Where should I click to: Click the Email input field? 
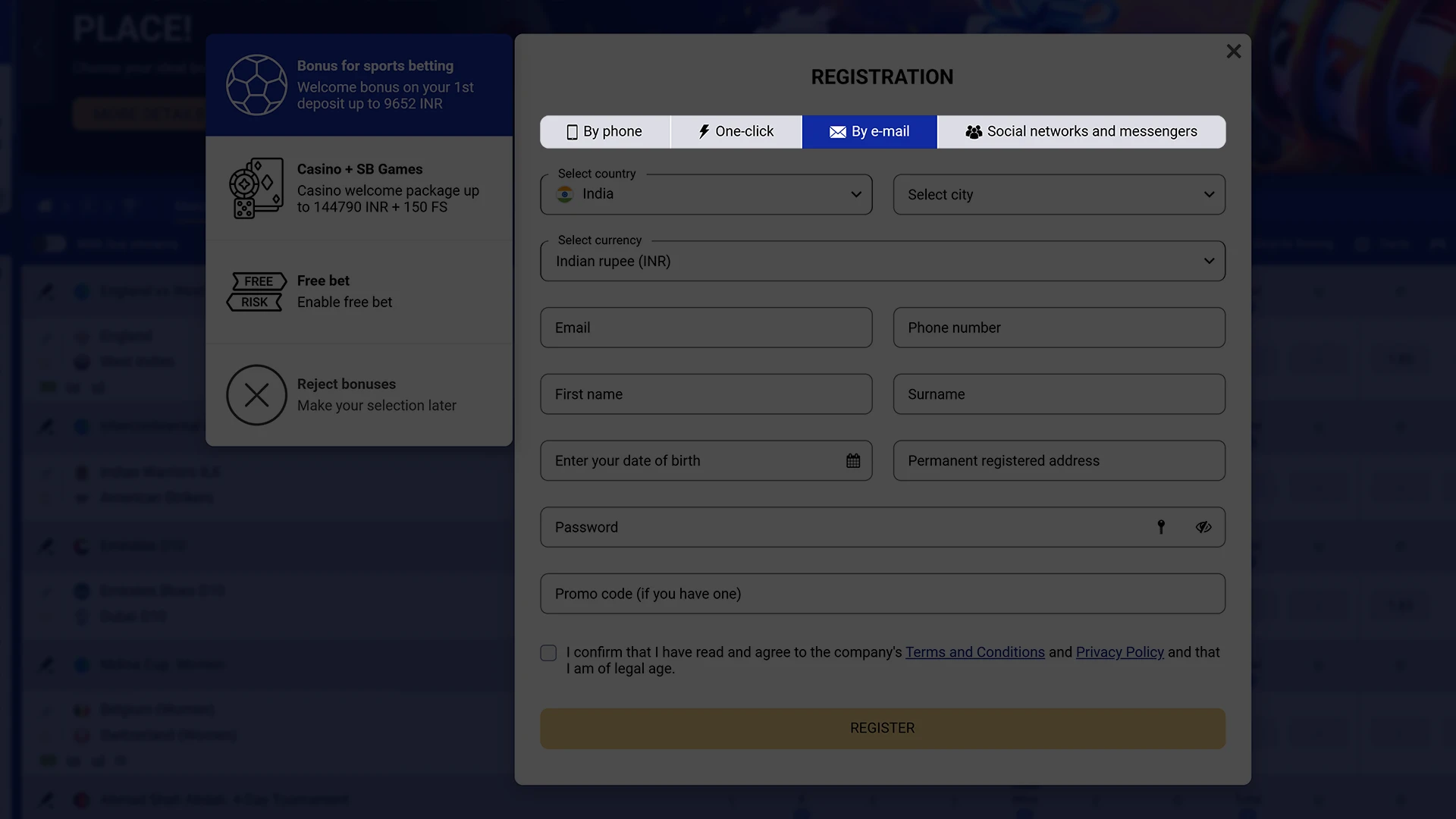pos(705,328)
